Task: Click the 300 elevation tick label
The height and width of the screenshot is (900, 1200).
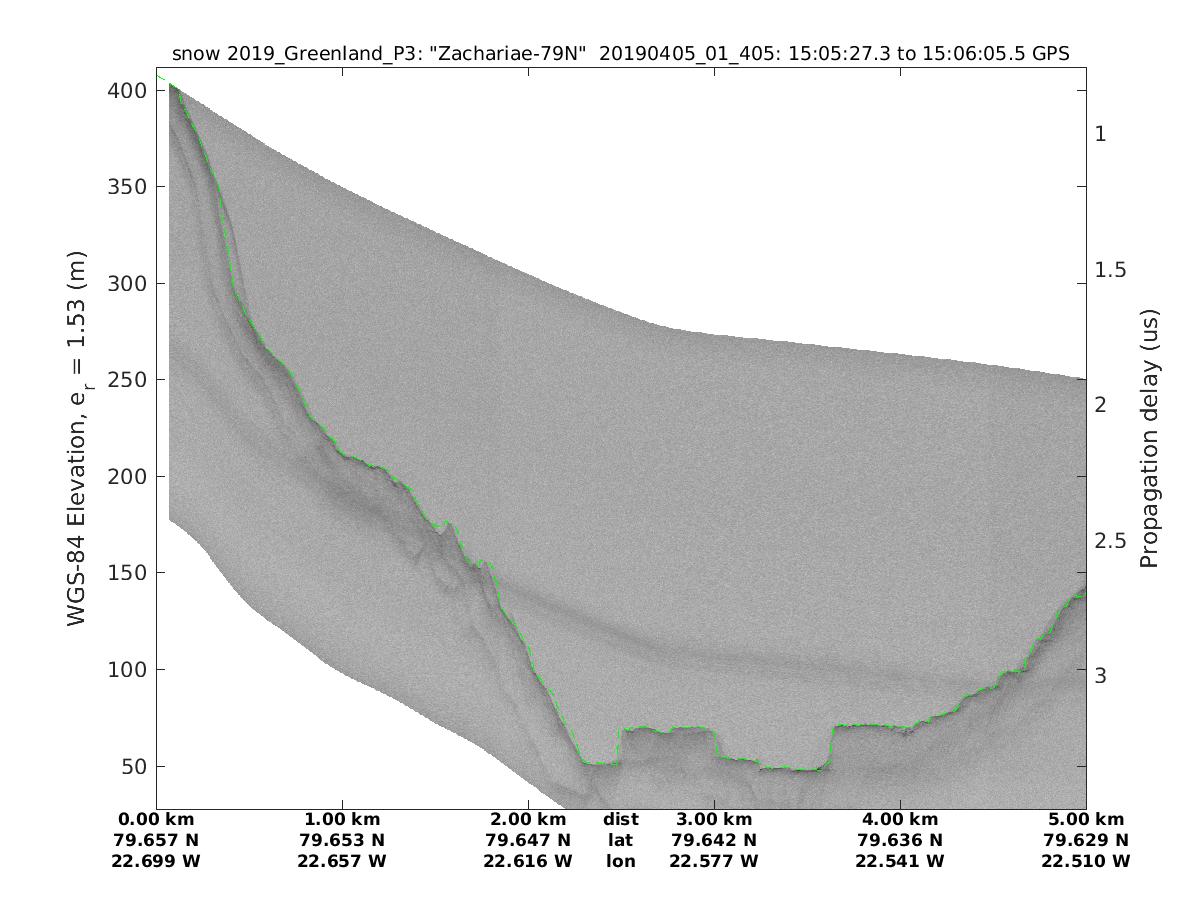Action: click(x=127, y=284)
